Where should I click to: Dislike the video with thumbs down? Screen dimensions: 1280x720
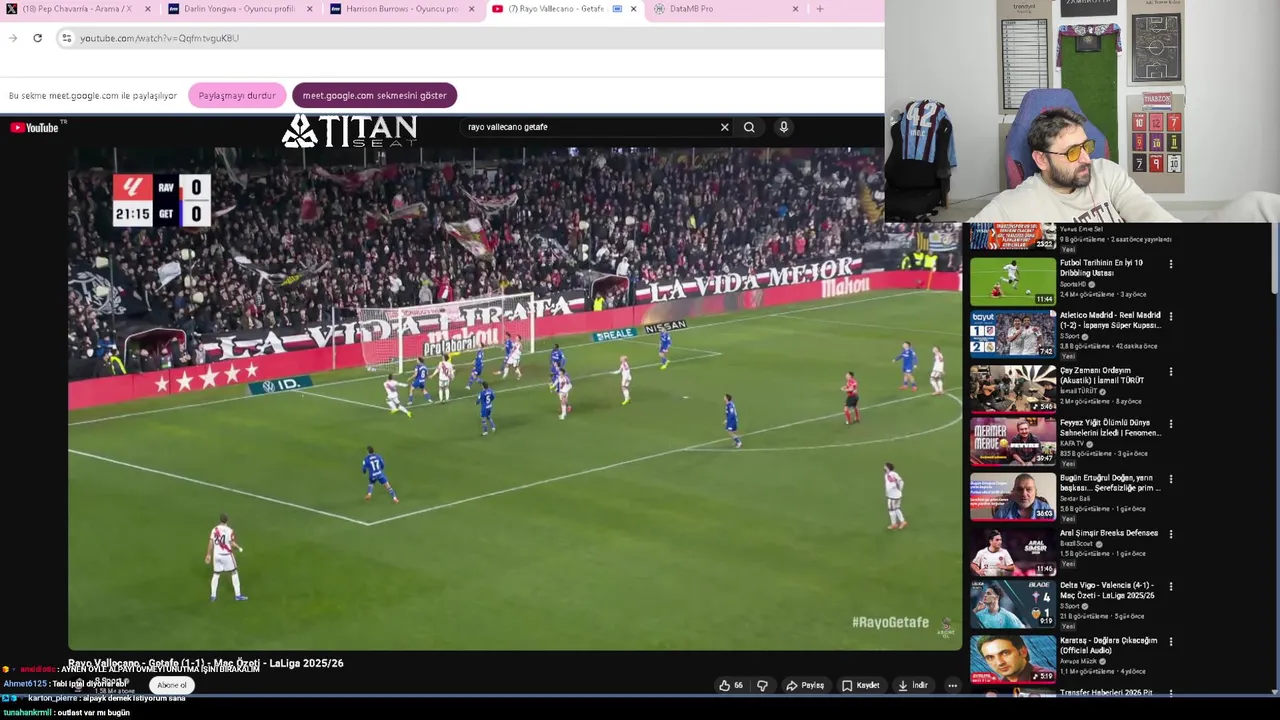pyautogui.click(x=762, y=685)
